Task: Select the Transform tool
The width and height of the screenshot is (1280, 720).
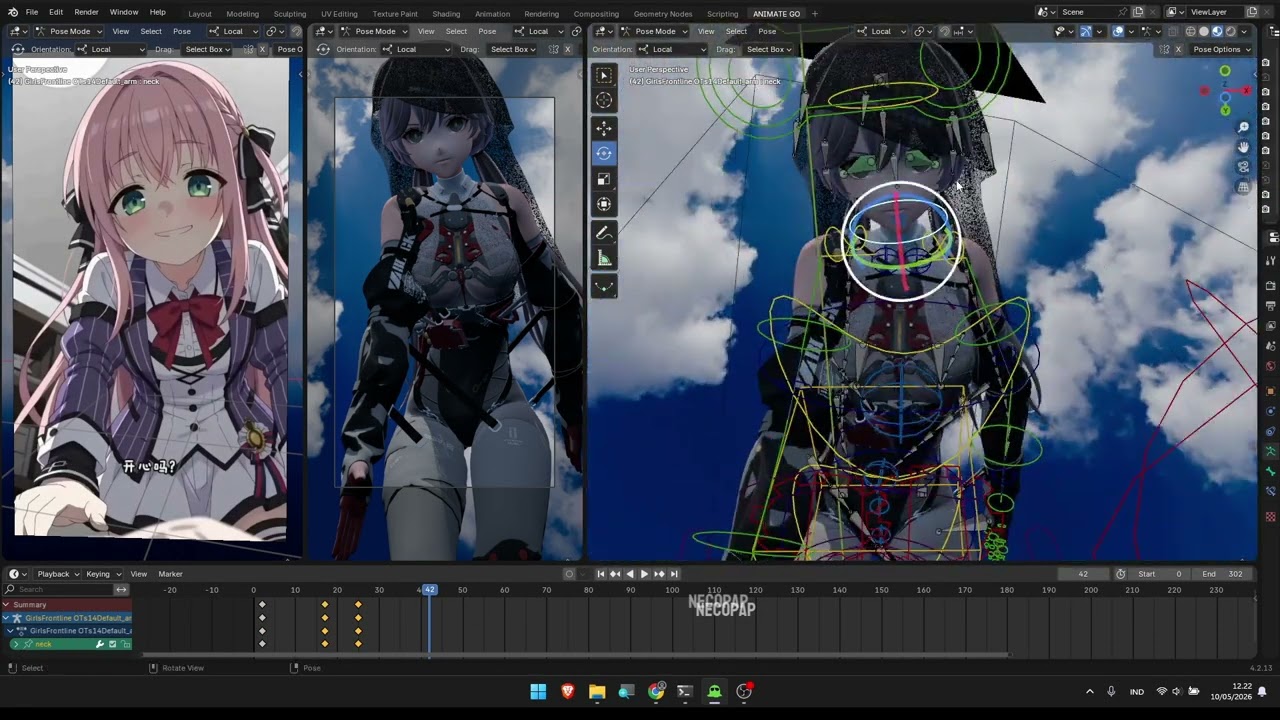Action: coord(604,204)
